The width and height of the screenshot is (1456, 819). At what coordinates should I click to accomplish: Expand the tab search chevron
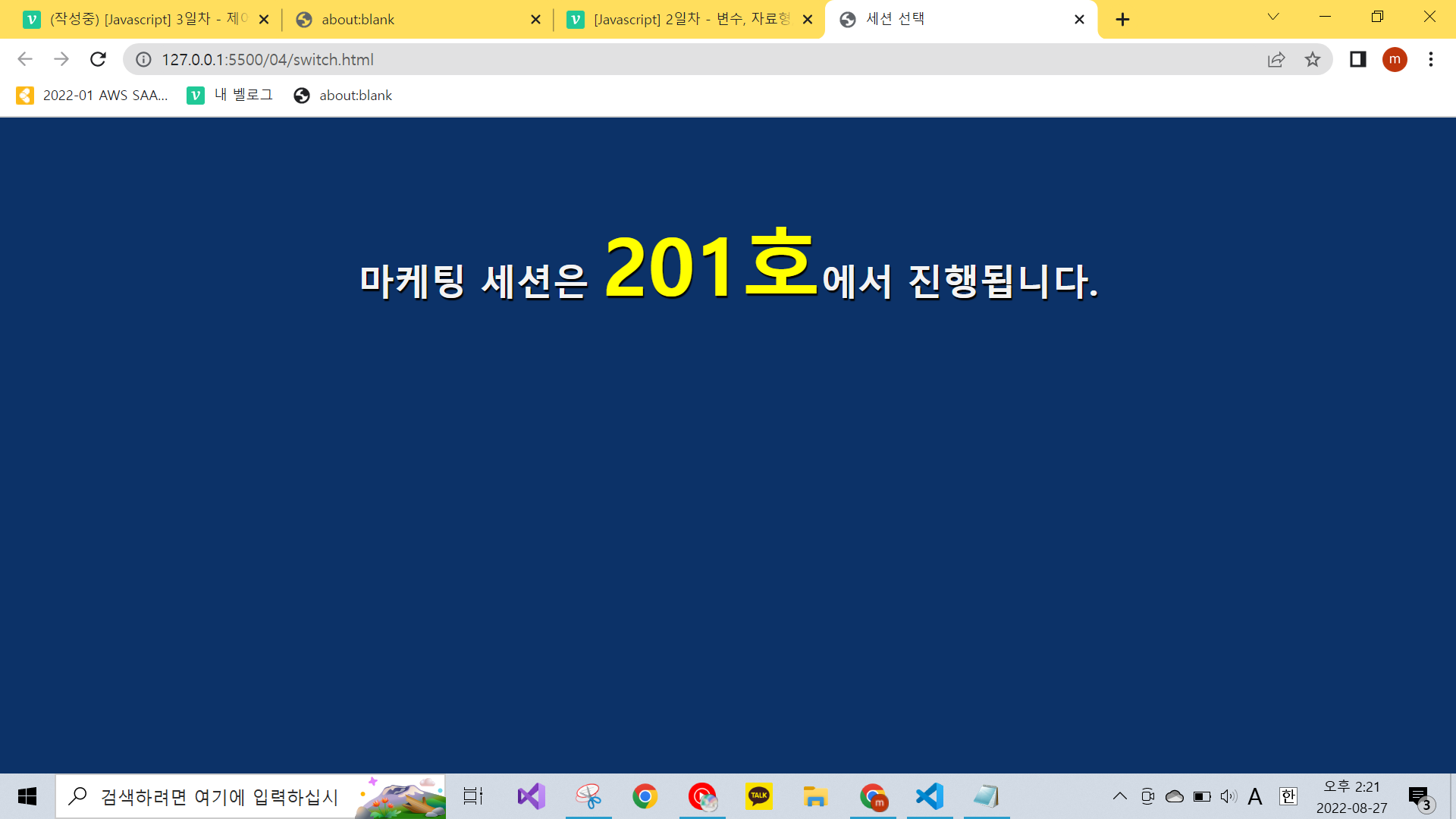pyautogui.click(x=1273, y=17)
